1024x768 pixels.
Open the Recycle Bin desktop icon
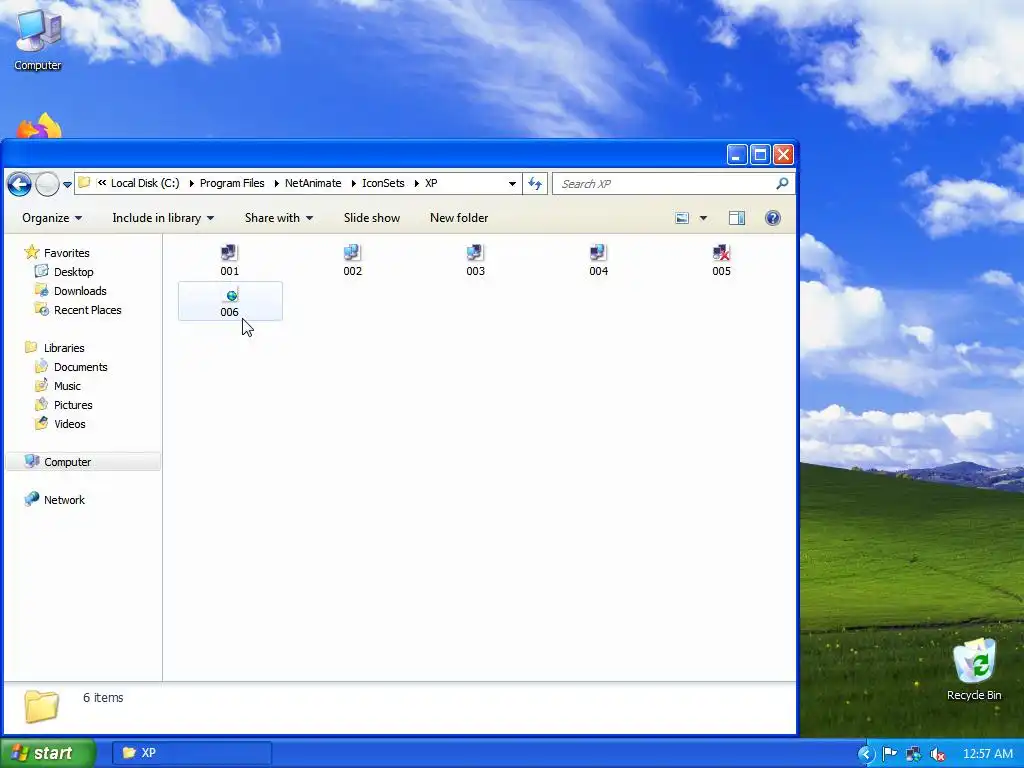tap(974, 669)
